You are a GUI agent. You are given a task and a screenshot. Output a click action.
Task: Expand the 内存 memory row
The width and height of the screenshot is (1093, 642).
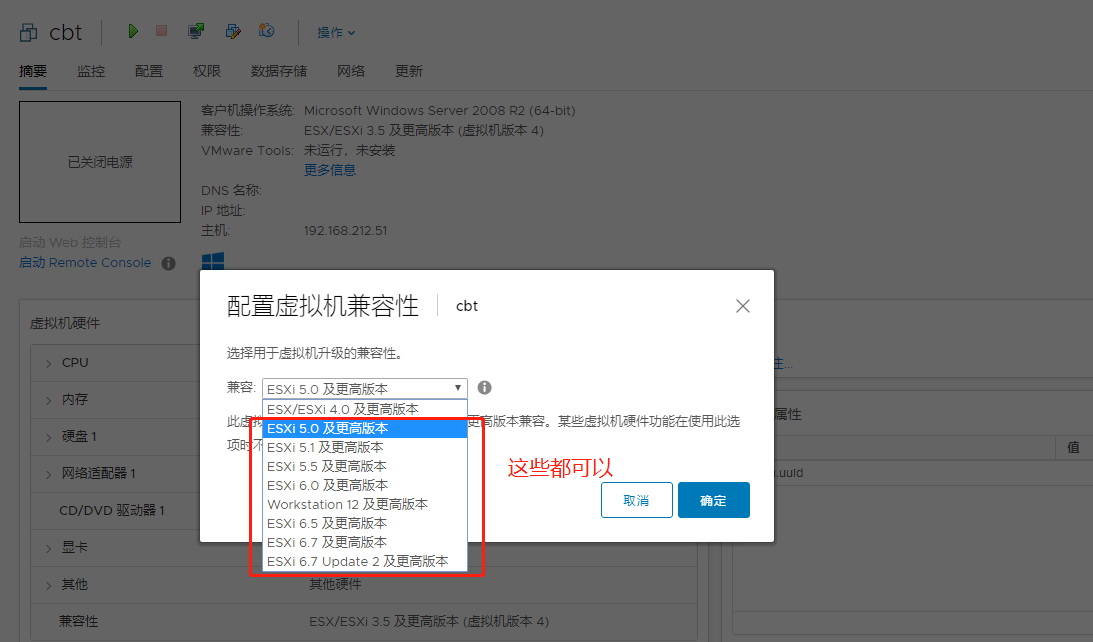click(49, 400)
